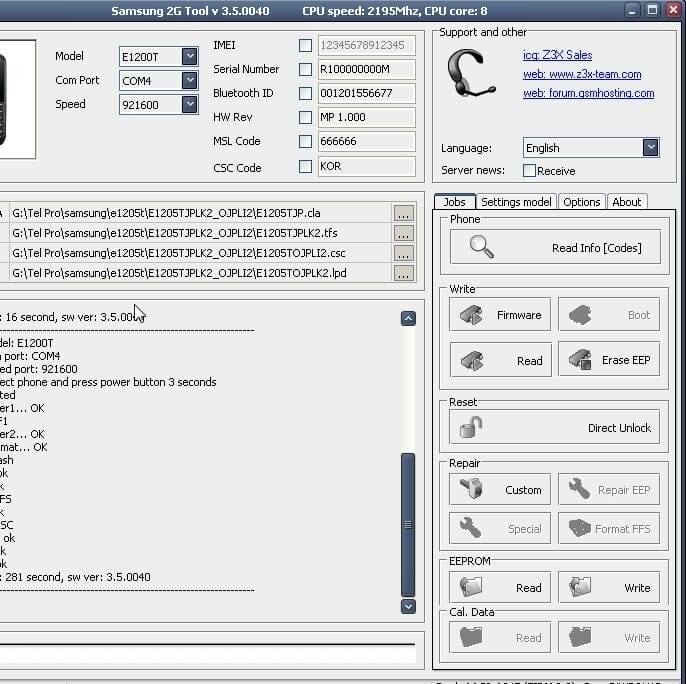Click the Erase EEP chip icon

(x=581, y=360)
